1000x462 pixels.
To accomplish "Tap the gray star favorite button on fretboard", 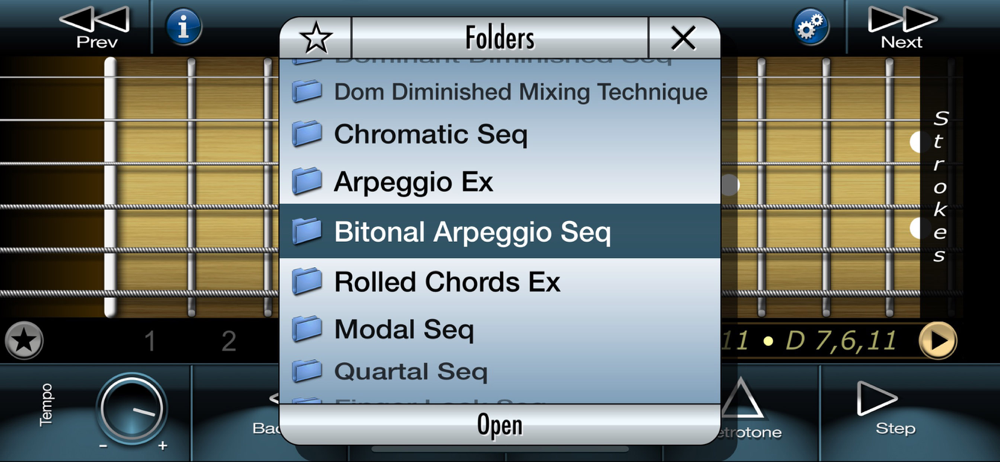I will (24, 341).
